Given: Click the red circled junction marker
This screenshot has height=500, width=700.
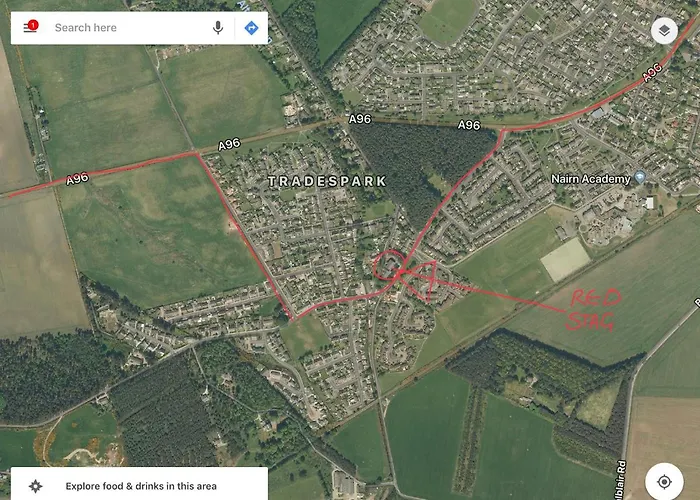Looking at the screenshot, I should tap(389, 265).
